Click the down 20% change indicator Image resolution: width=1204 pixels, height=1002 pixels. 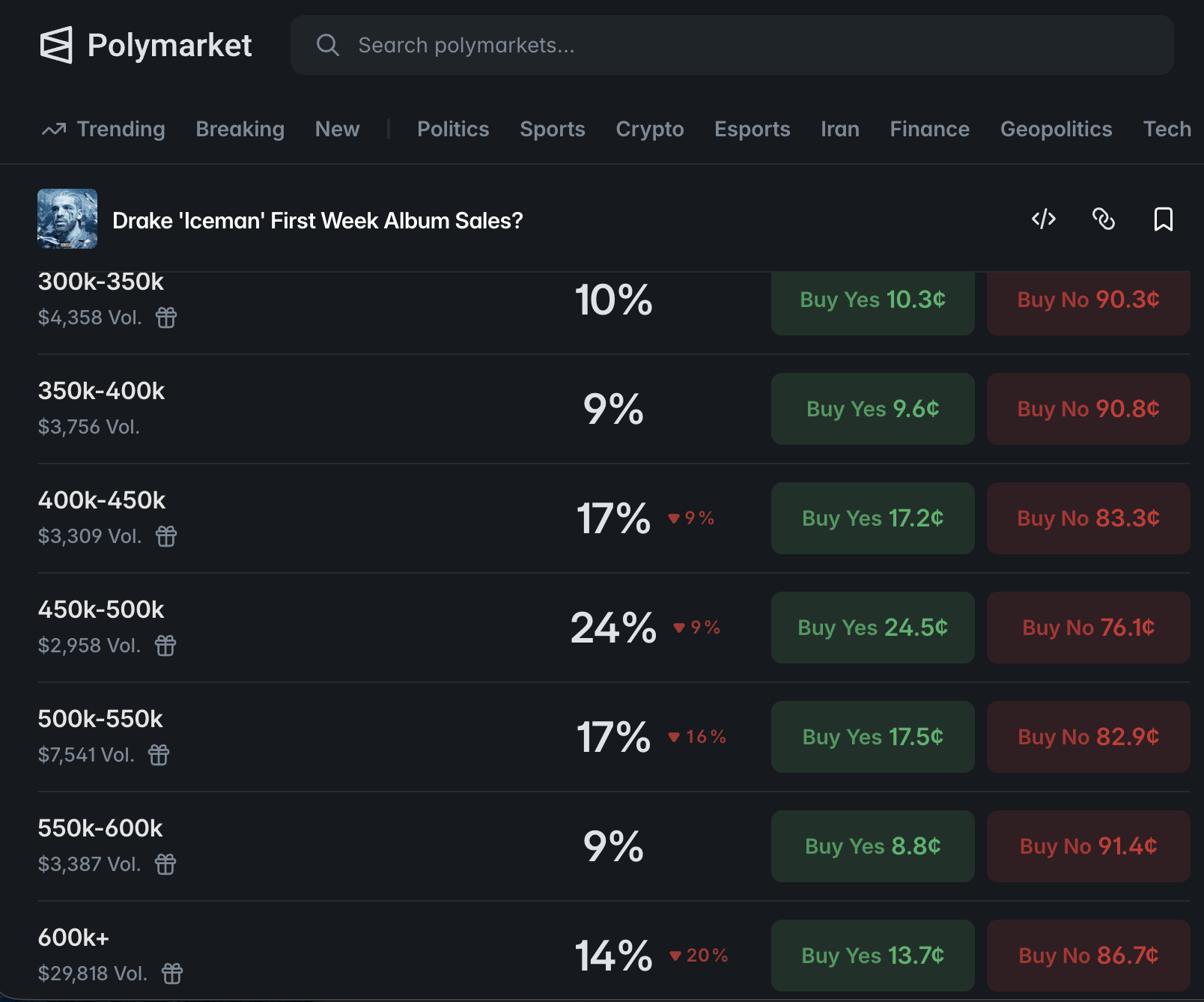[x=699, y=956]
